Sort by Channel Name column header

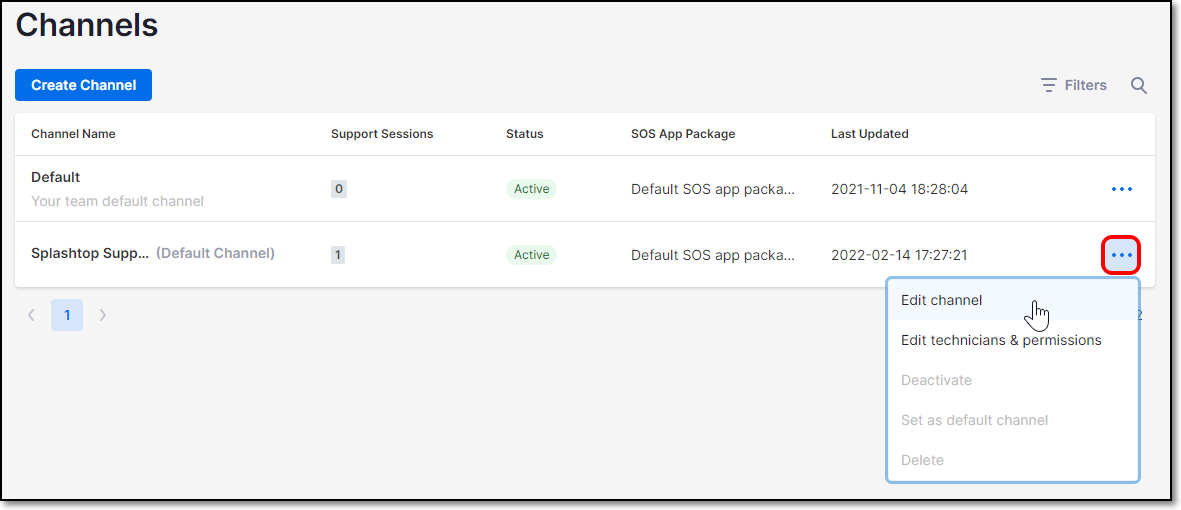73,134
